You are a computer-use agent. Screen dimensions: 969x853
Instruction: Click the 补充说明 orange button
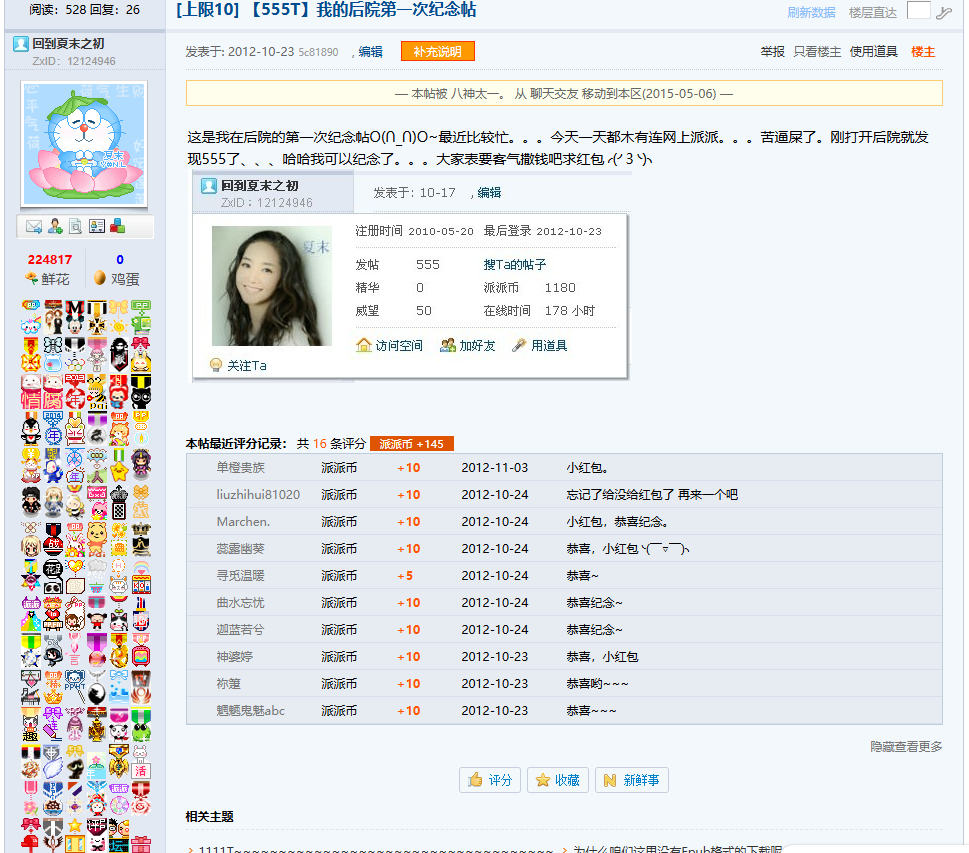438,51
